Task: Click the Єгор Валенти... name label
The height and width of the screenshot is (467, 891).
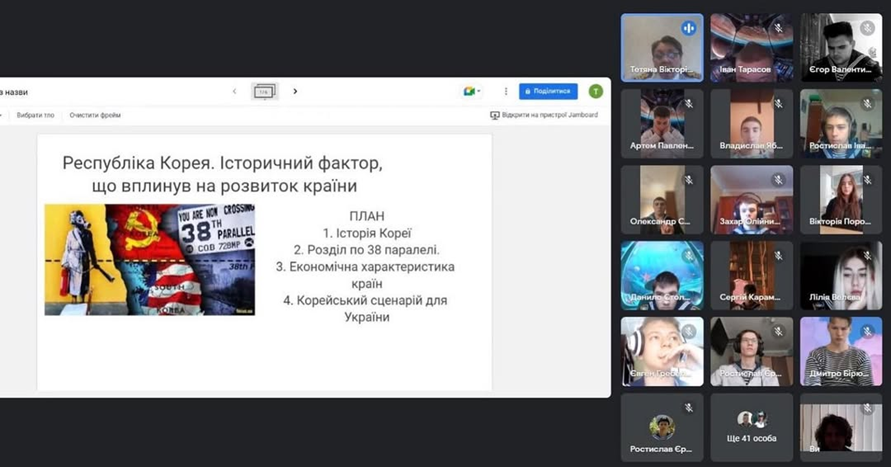Action: (840, 69)
